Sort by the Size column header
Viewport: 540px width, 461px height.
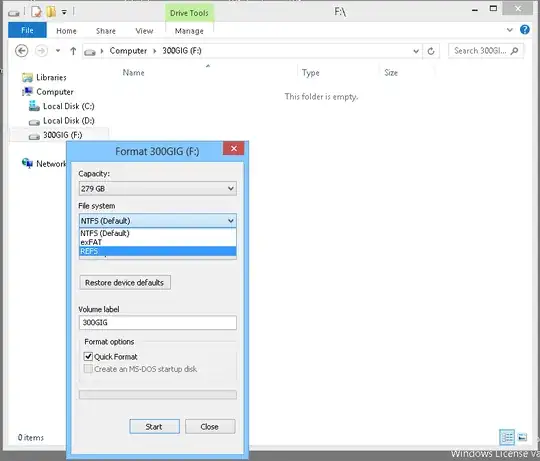click(391, 73)
